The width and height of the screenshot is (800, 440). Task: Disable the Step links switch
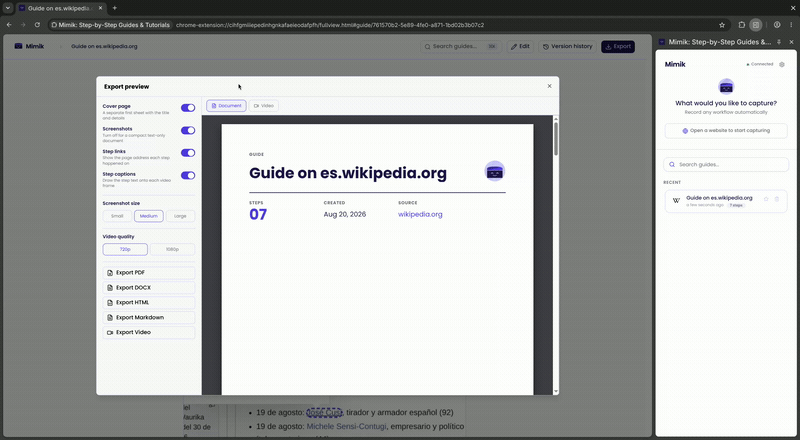[188, 153]
